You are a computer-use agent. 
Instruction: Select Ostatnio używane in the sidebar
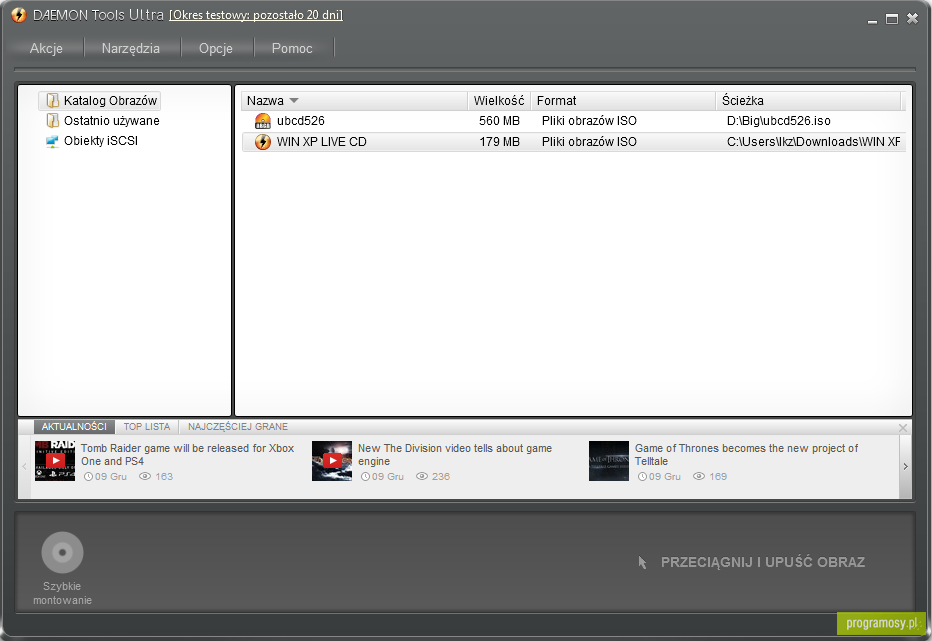click(112, 121)
